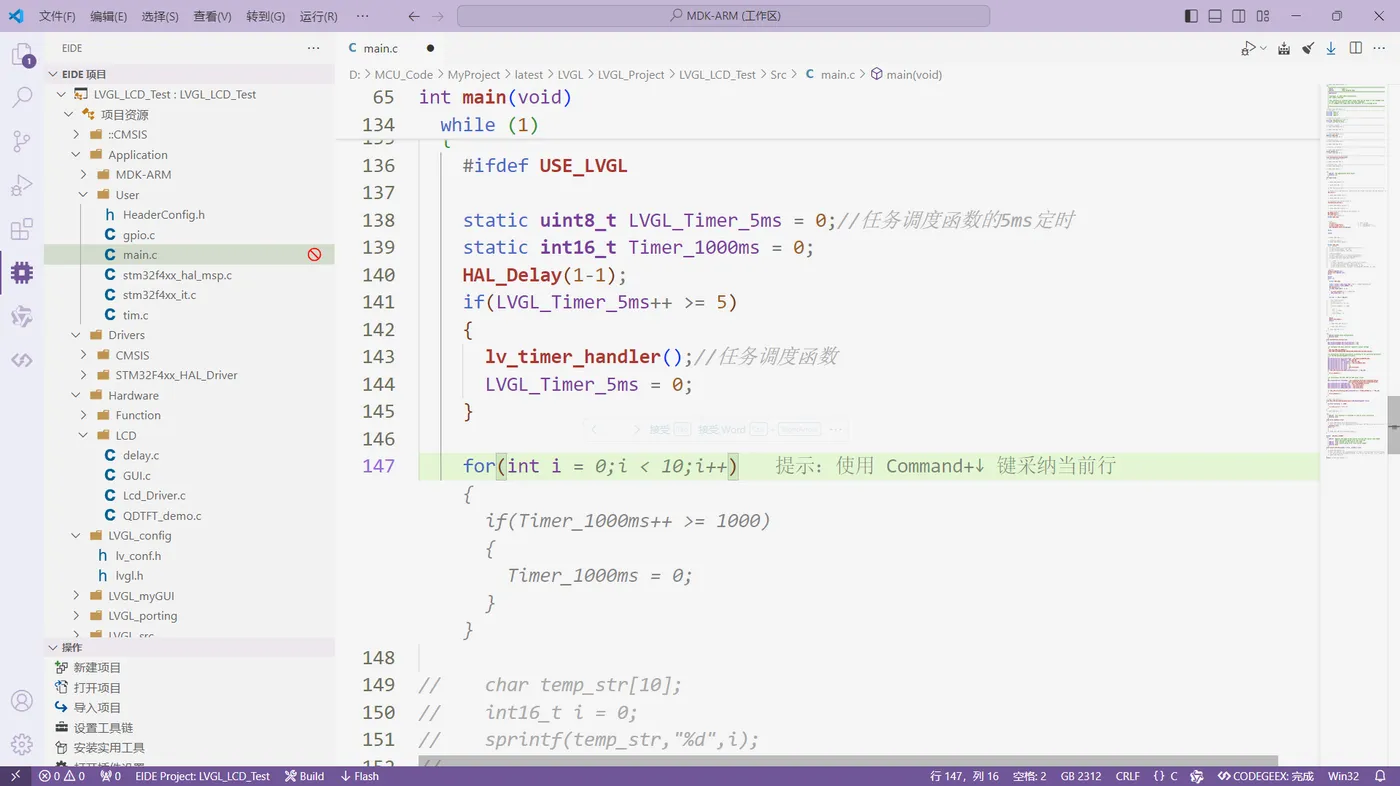Split the editor to the right
This screenshot has width=1400, height=786.
[x=1356, y=48]
